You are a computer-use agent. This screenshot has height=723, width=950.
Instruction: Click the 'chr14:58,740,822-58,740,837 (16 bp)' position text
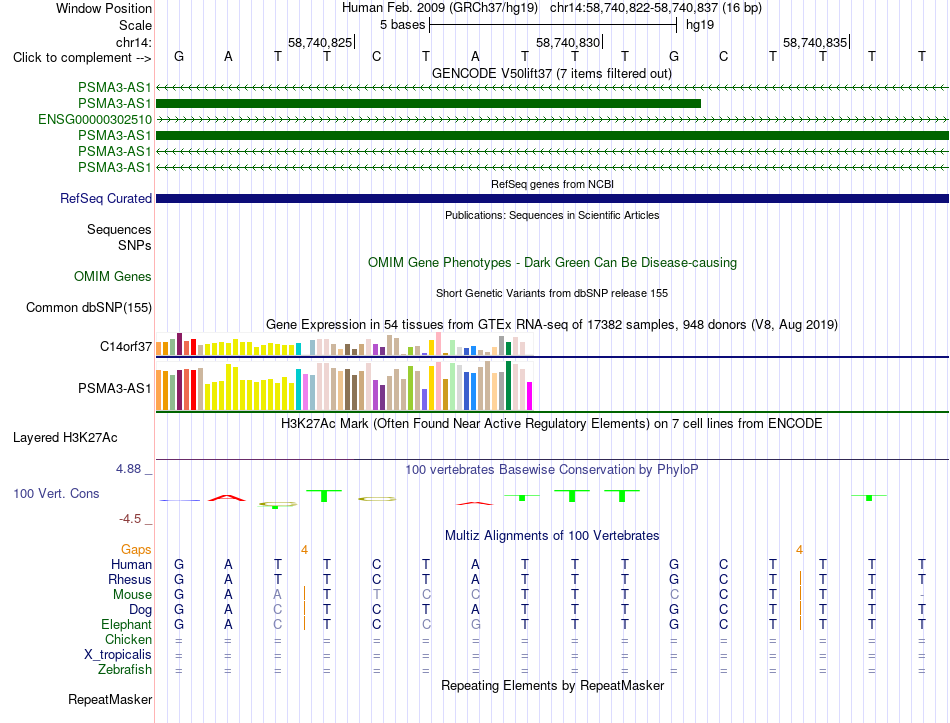[x=656, y=8]
